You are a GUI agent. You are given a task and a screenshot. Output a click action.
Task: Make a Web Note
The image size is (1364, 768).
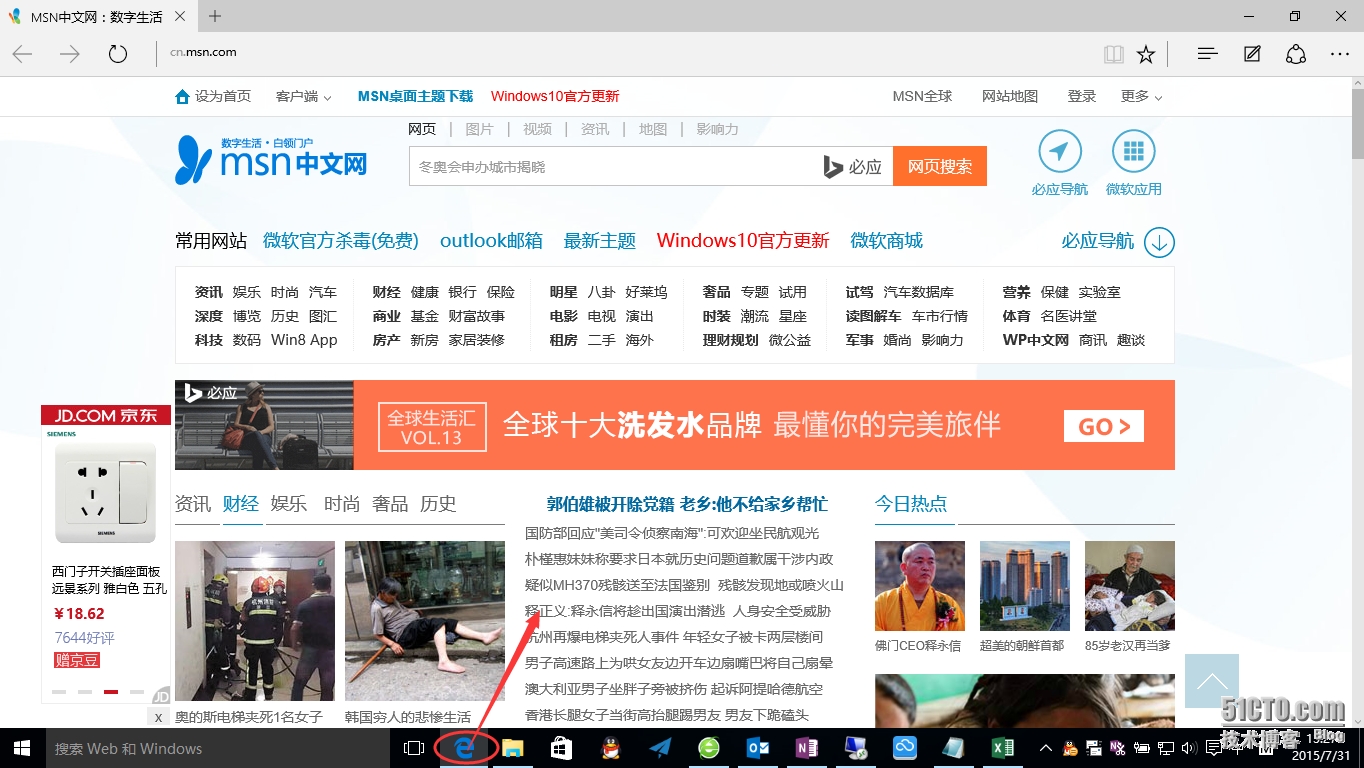[1252, 54]
